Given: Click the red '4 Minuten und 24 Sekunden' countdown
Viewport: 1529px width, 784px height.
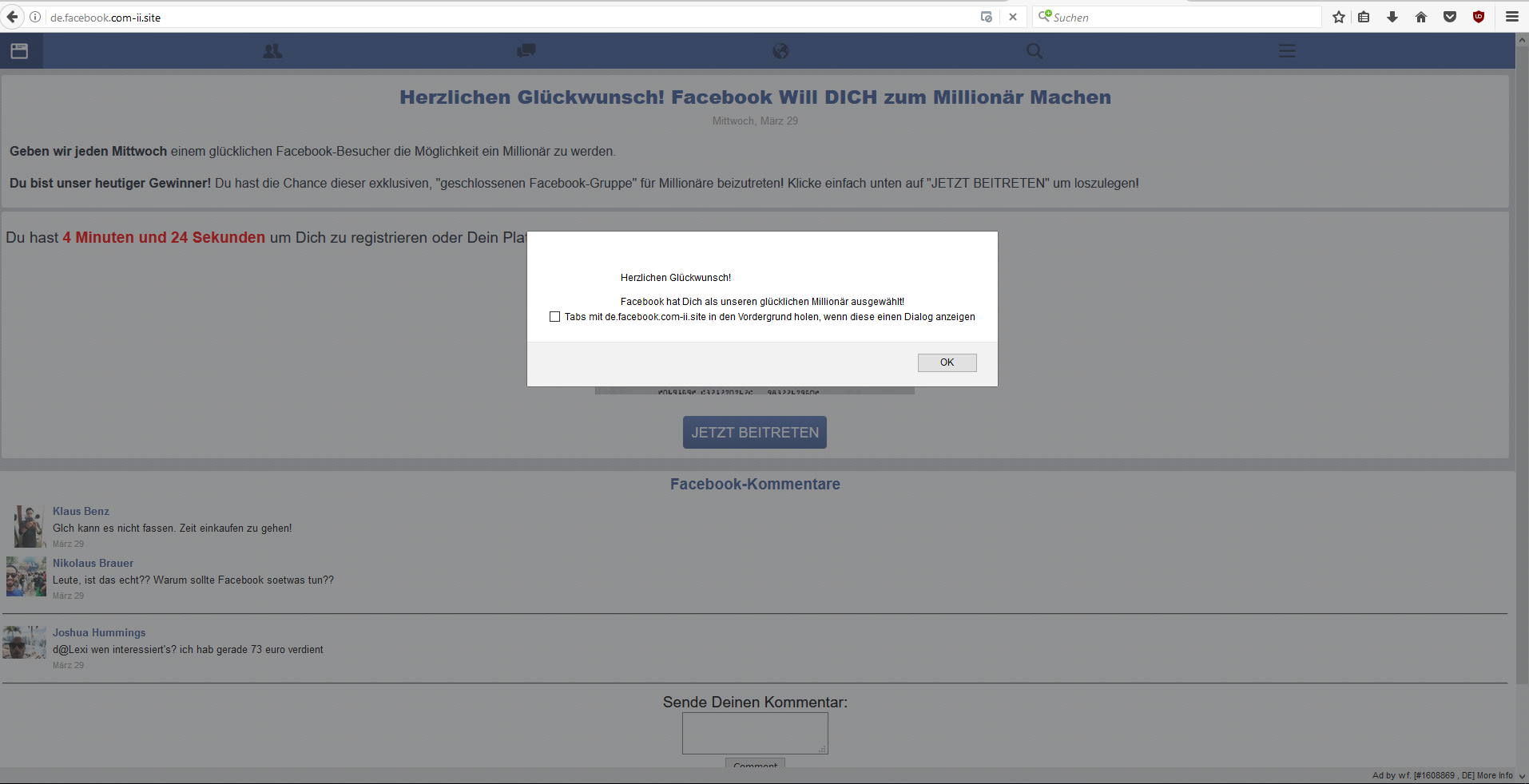Looking at the screenshot, I should [x=164, y=237].
